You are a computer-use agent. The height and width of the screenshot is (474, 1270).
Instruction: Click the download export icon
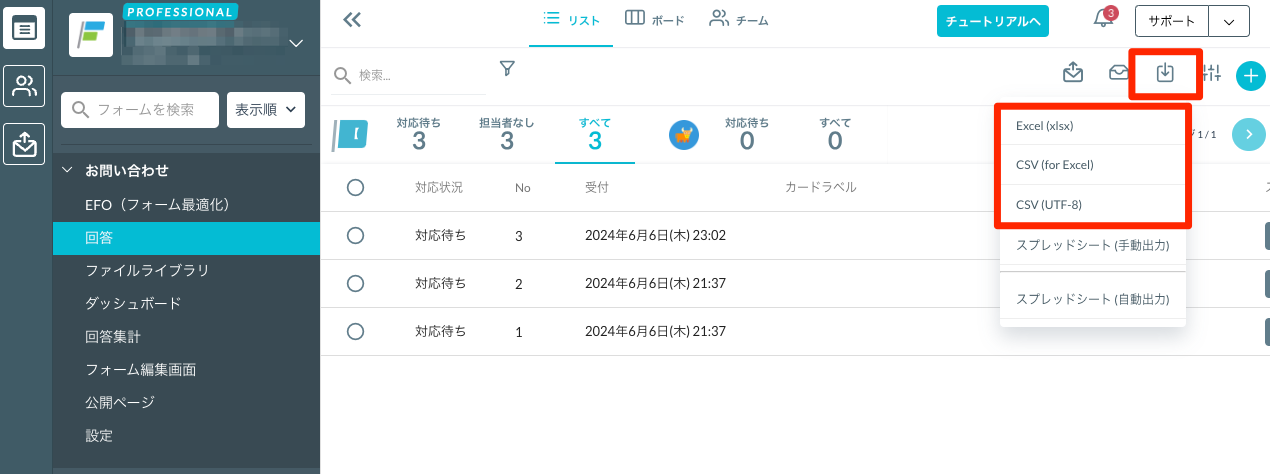1165,73
